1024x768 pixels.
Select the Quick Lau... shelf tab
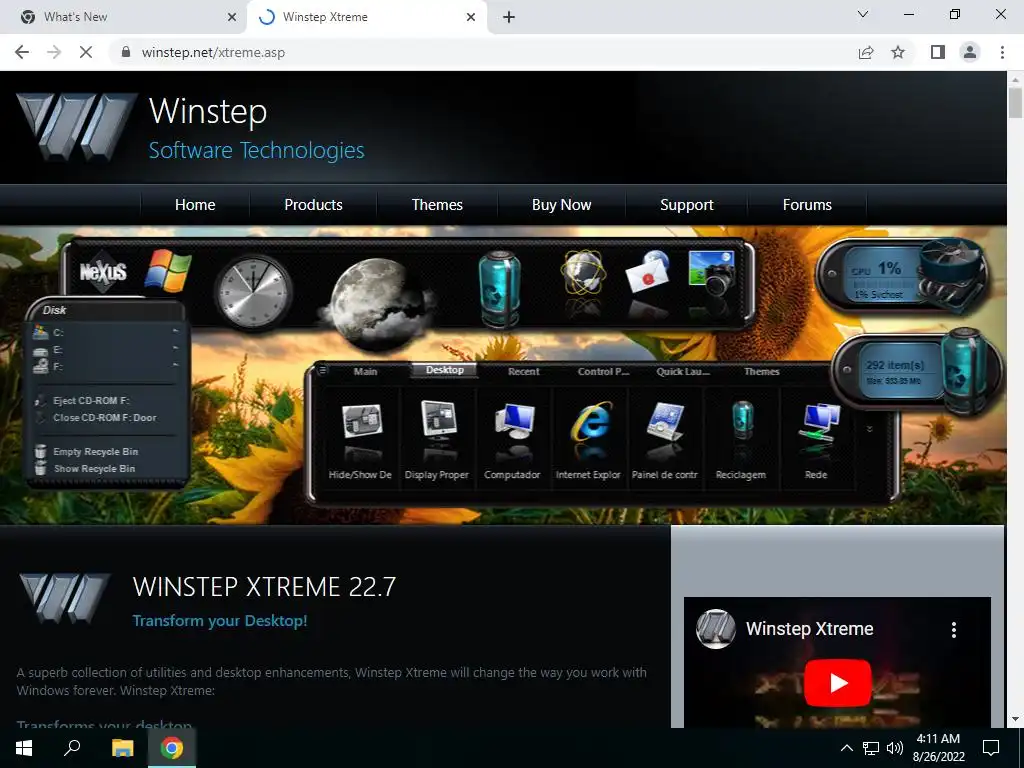click(683, 372)
